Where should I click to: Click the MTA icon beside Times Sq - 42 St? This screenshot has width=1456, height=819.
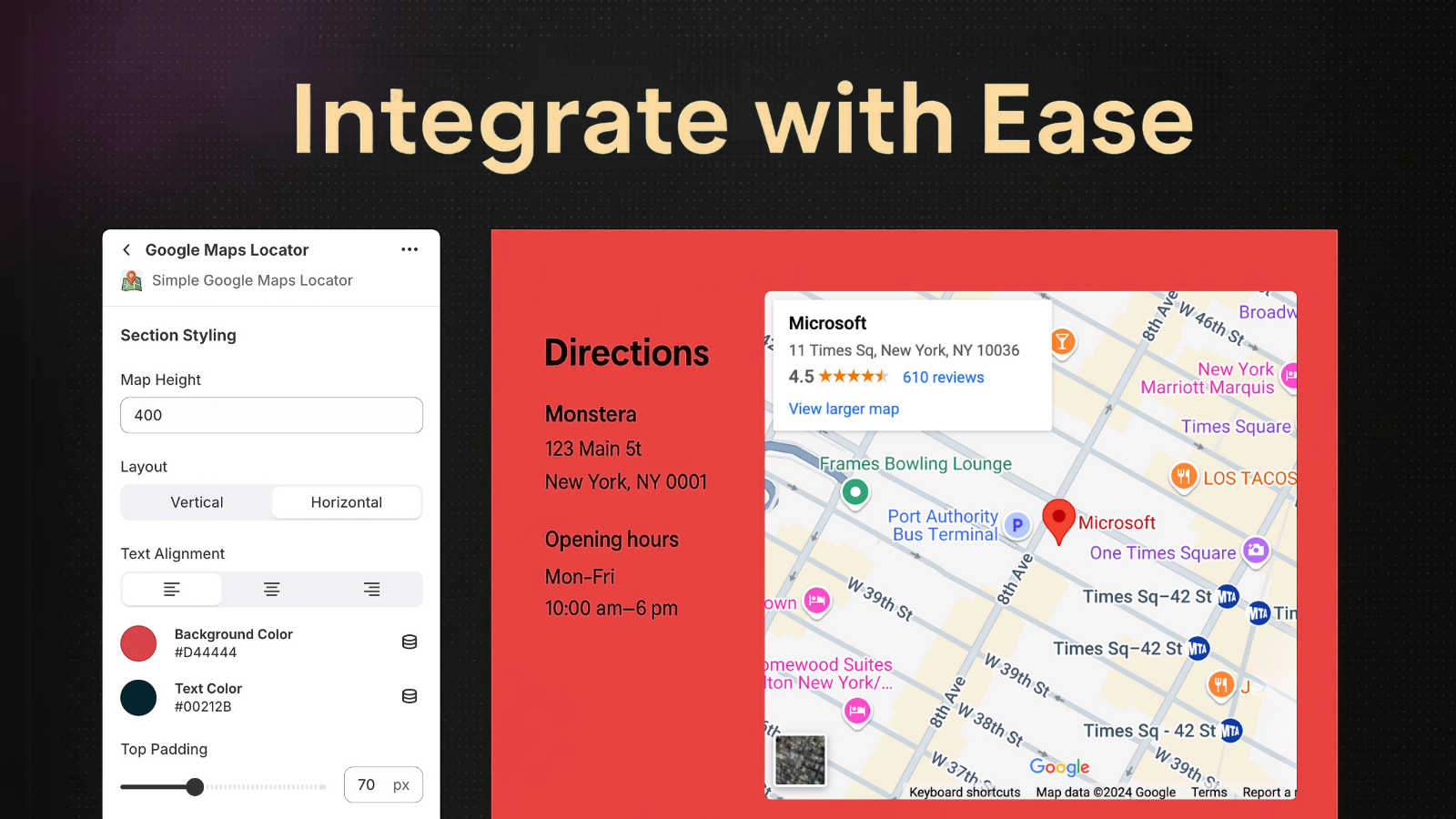click(1231, 731)
